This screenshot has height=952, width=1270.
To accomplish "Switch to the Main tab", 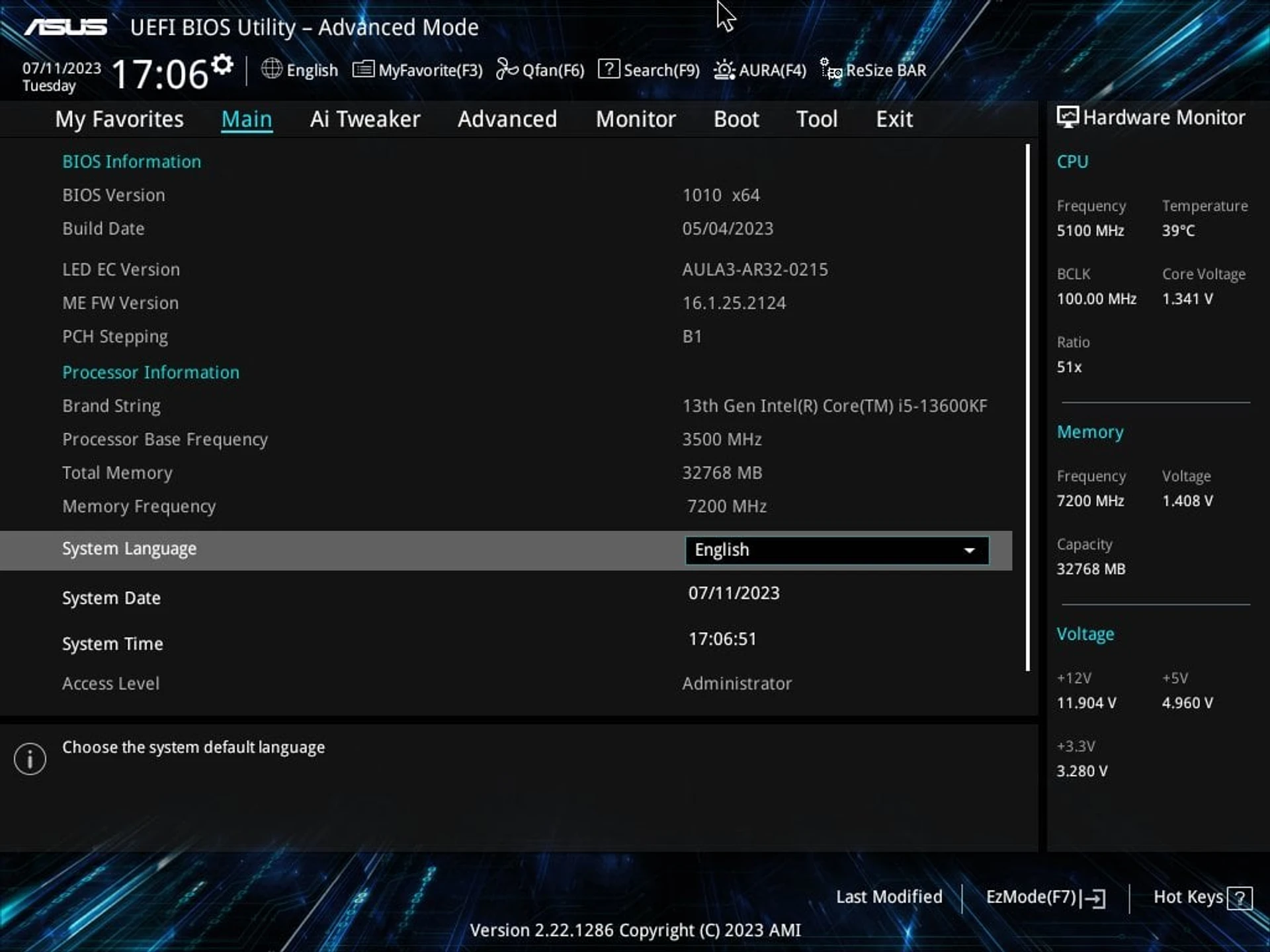I will click(247, 120).
